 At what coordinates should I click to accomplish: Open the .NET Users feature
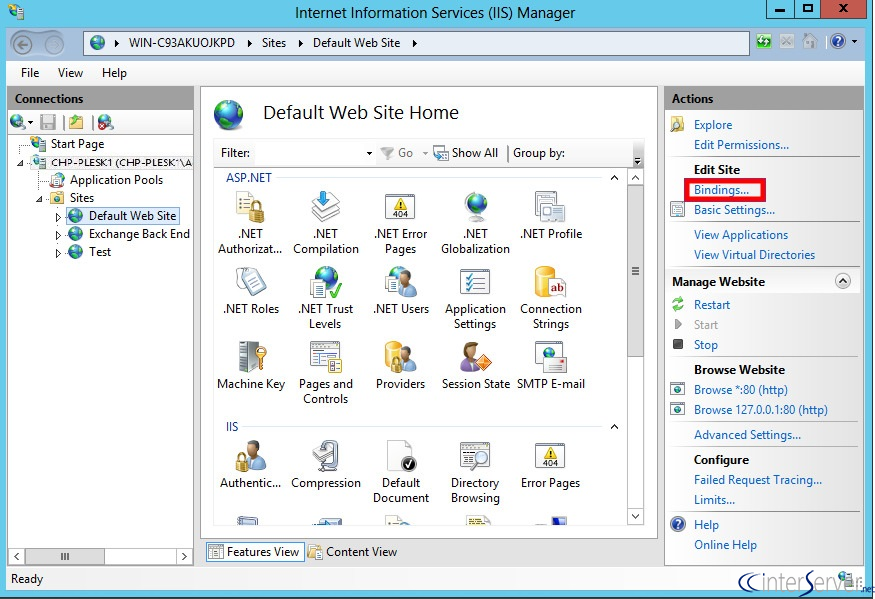(401, 291)
